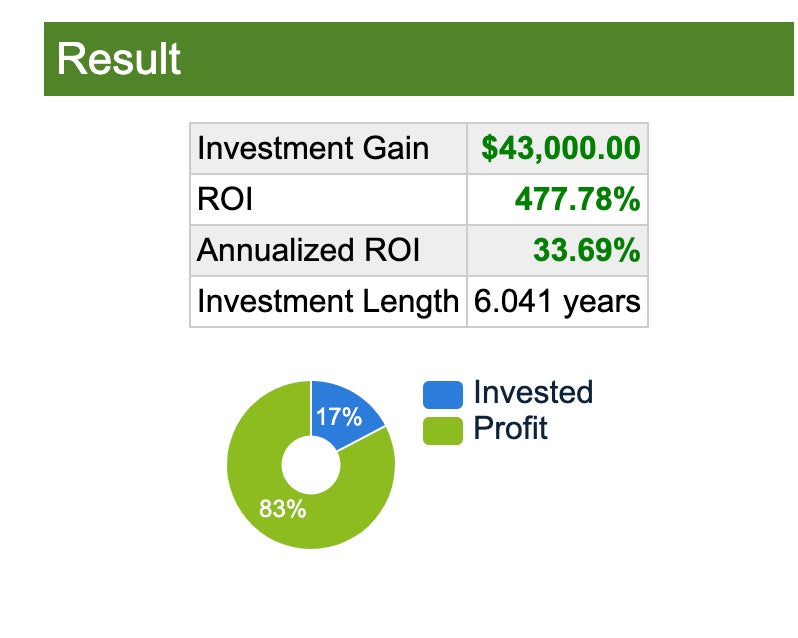
Task: Select the Investment Length label cell
Action: coord(327,301)
